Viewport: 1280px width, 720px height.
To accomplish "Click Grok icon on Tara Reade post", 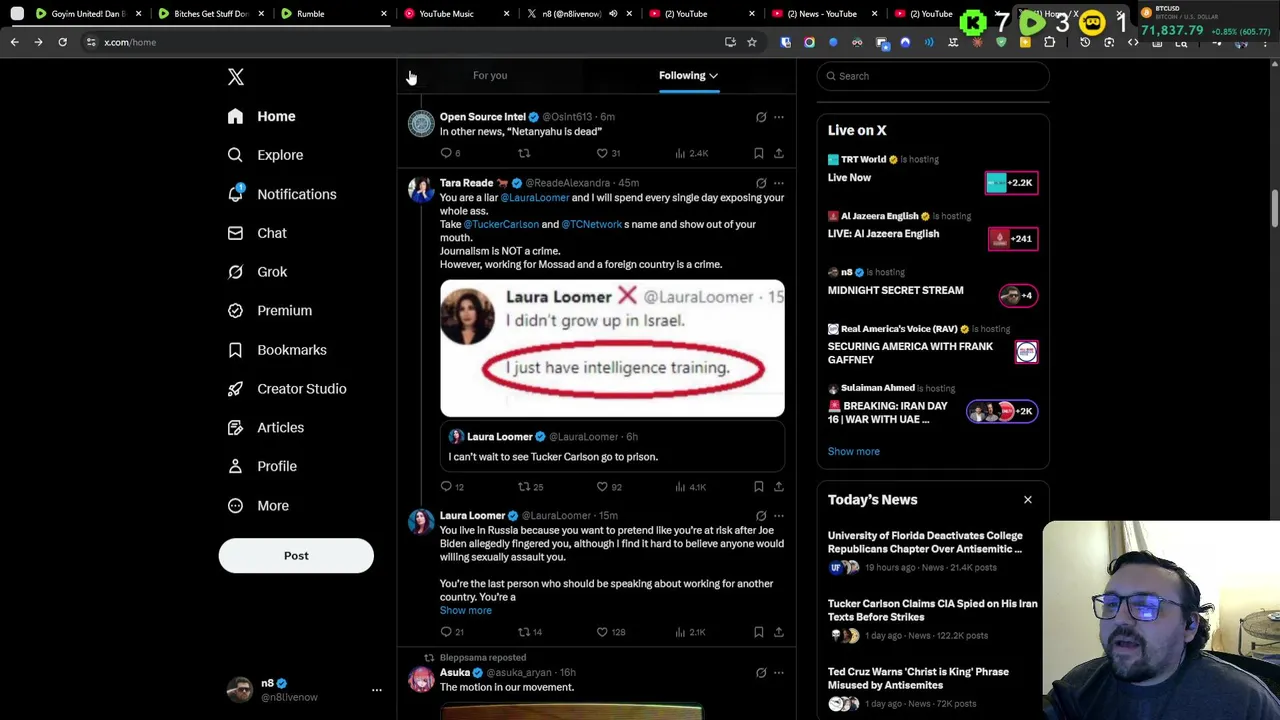I will (761, 183).
